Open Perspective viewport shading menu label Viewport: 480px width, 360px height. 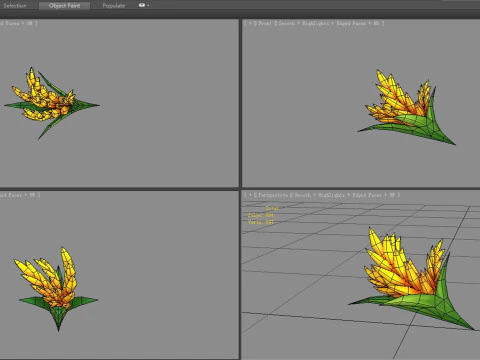345,195
